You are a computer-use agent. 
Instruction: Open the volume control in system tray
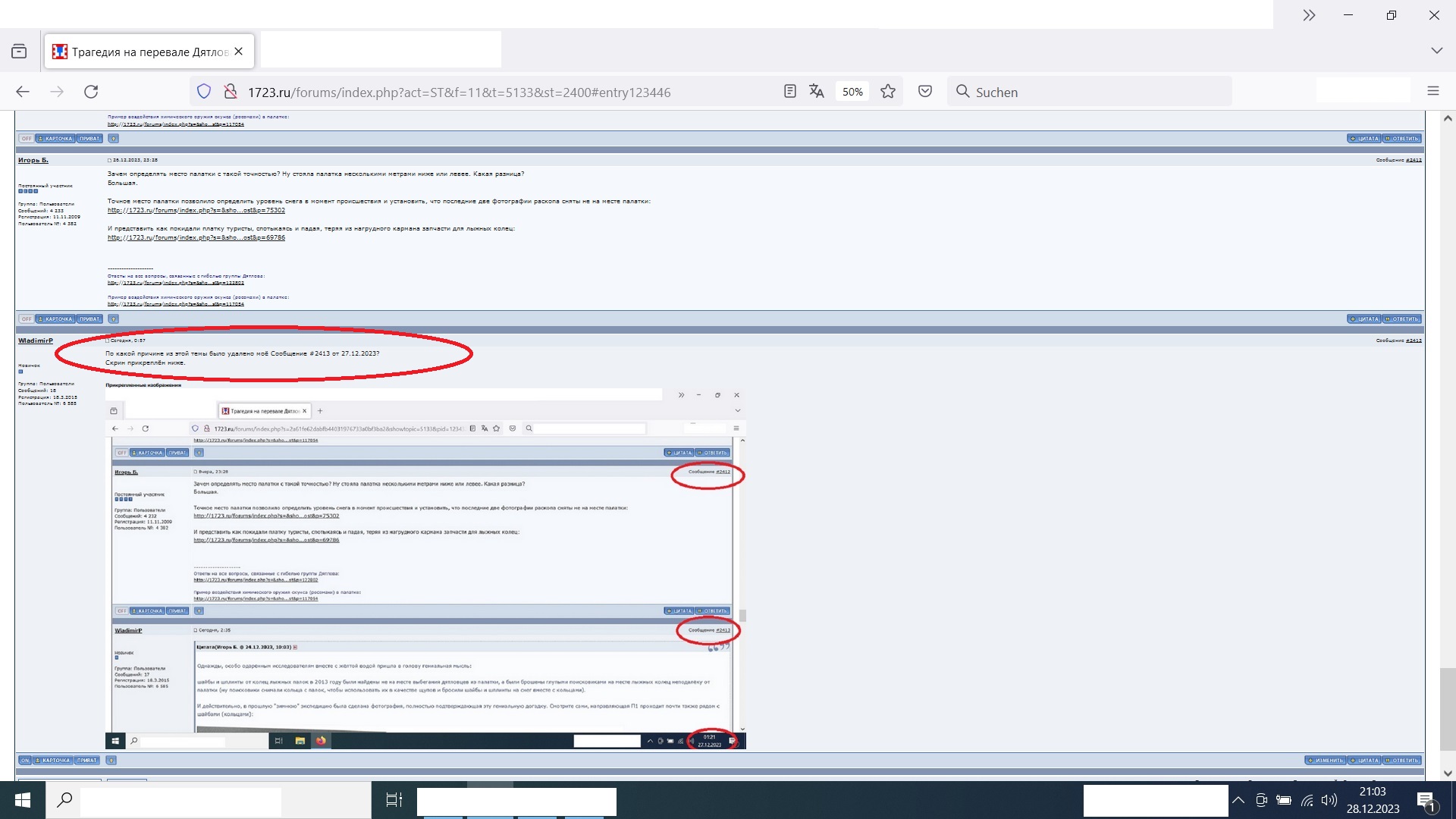pos(1329,800)
